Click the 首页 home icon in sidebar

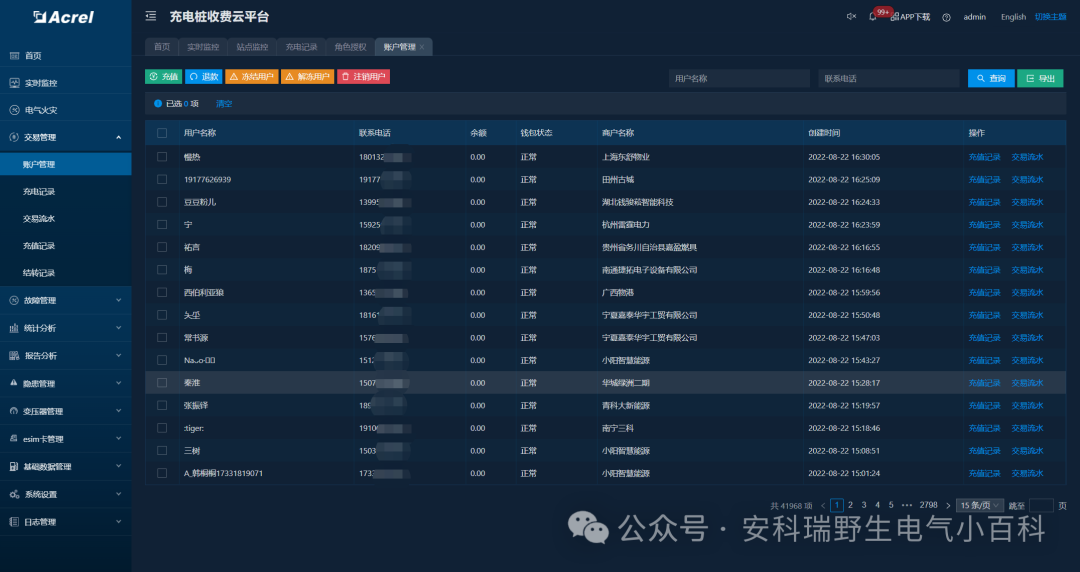pos(14,56)
